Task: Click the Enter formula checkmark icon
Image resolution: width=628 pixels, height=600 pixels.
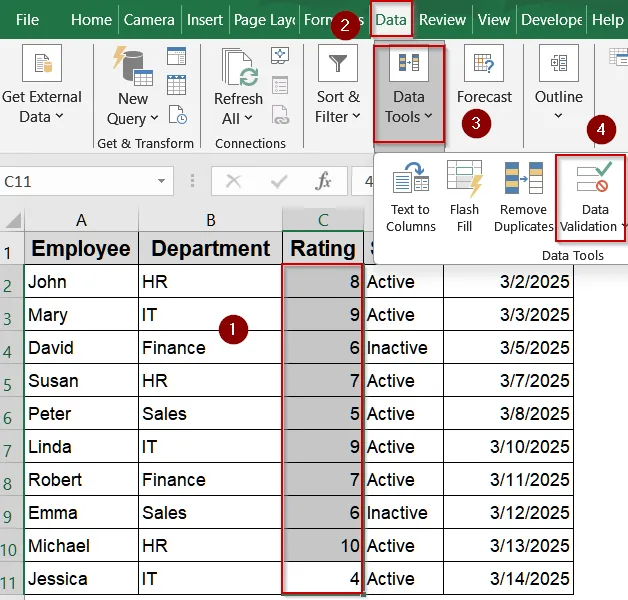Action: 279,181
